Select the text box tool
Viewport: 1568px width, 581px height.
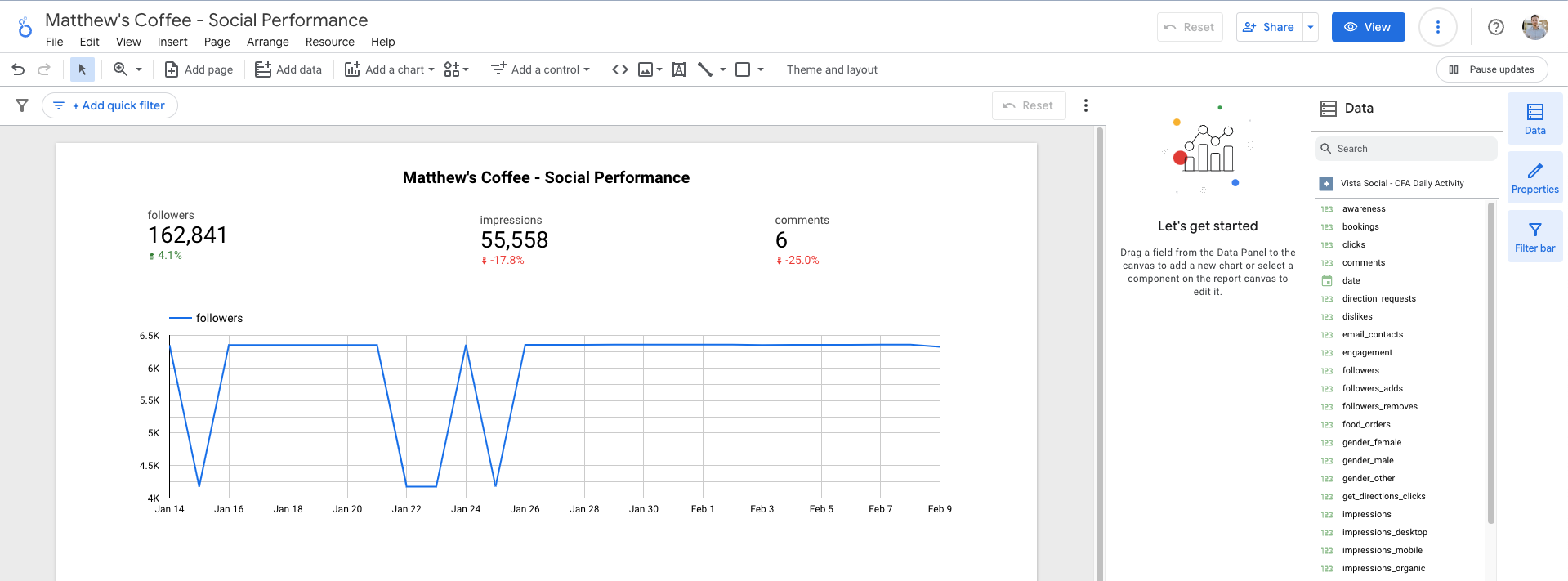[x=679, y=69]
